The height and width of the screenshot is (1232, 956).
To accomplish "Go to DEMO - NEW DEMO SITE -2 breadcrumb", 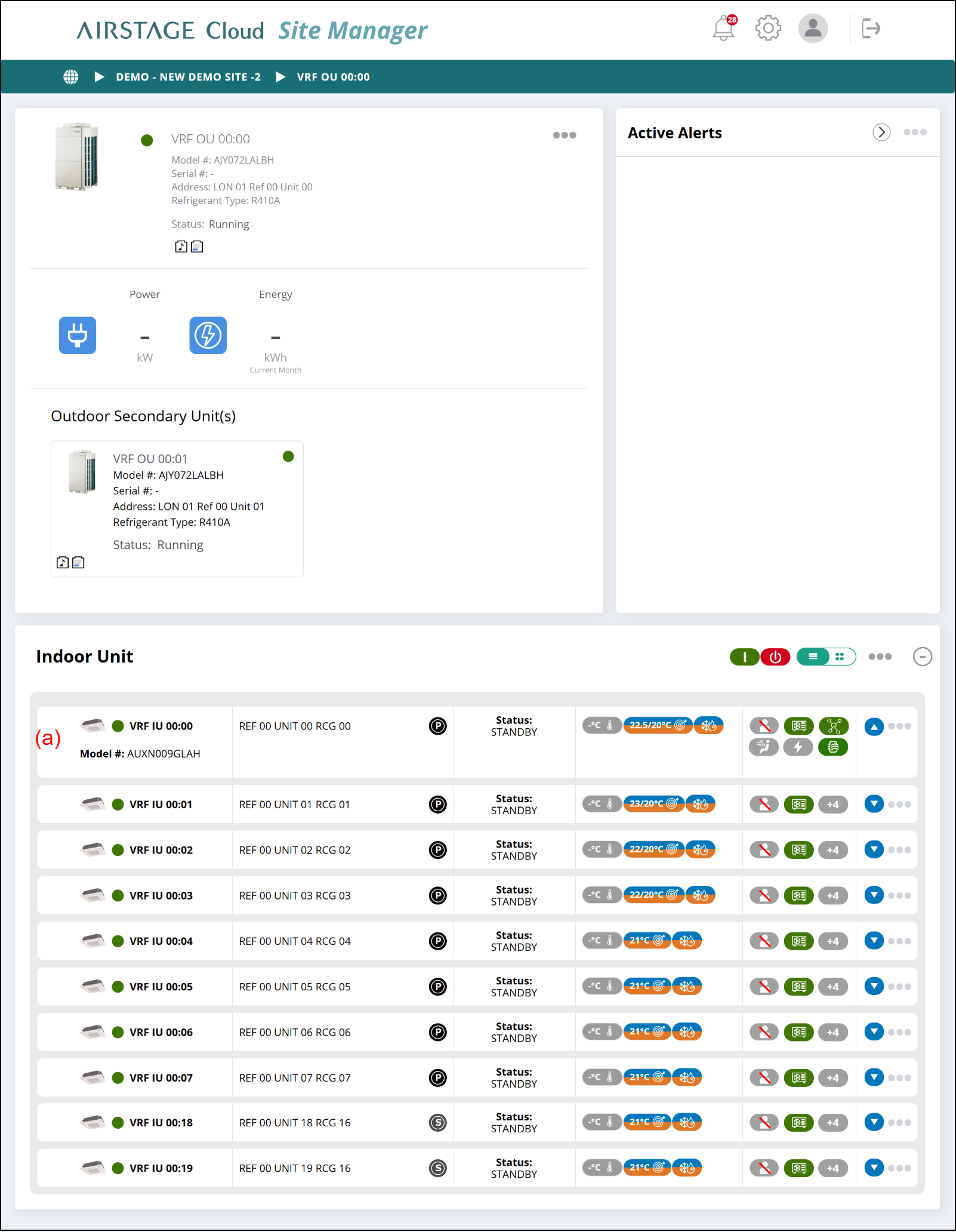I will click(x=189, y=77).
